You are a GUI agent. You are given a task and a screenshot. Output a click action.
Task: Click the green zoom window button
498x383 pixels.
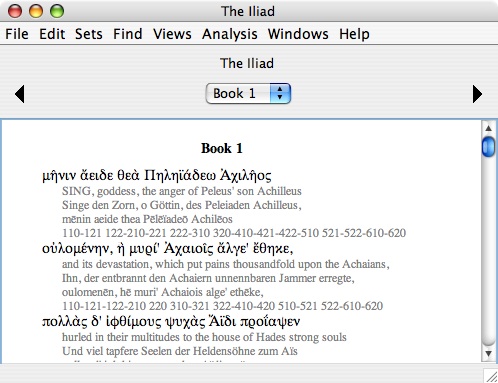(57, 11)
